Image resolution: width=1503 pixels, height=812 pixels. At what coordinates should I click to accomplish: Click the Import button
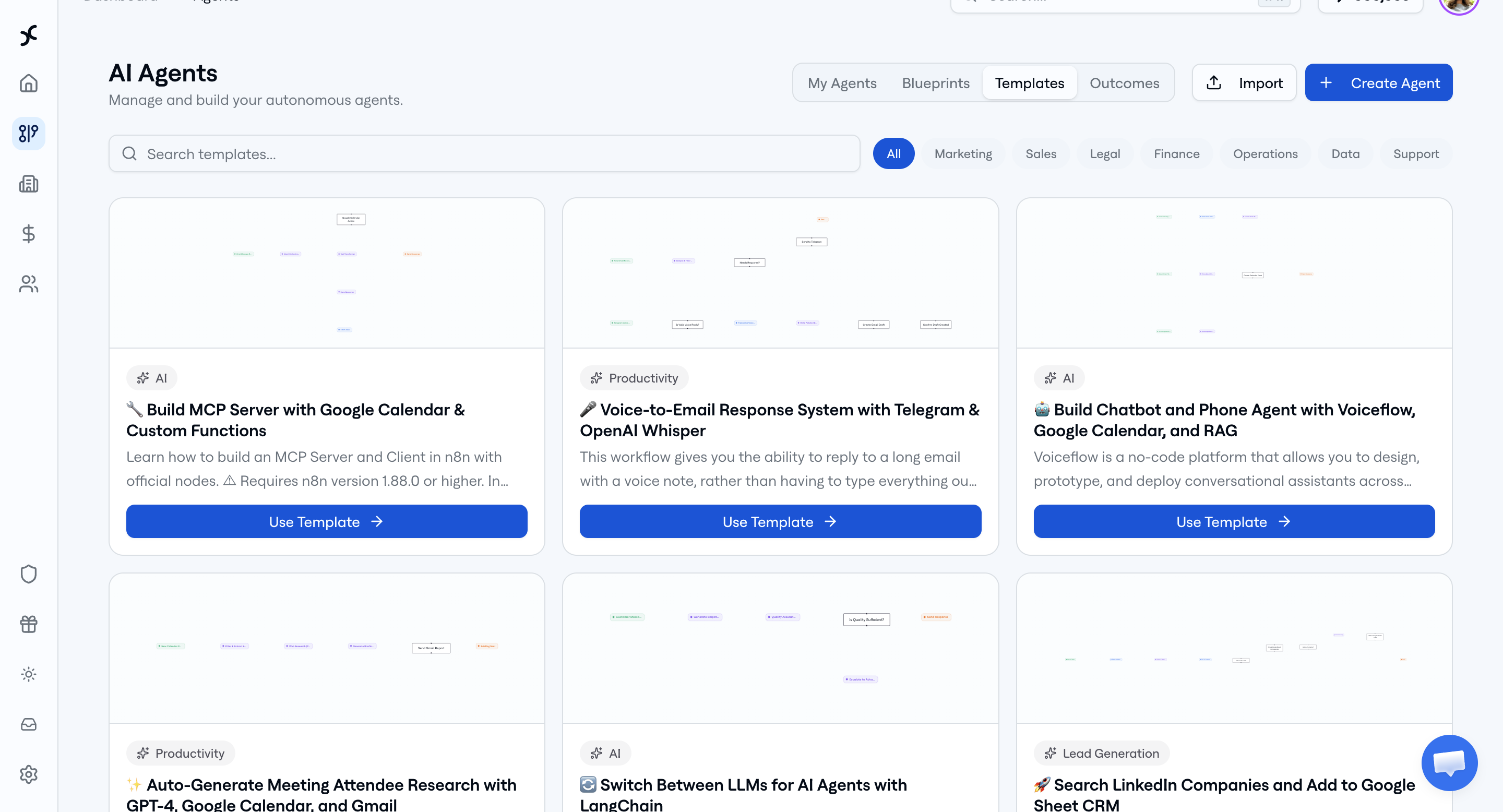1244,83
